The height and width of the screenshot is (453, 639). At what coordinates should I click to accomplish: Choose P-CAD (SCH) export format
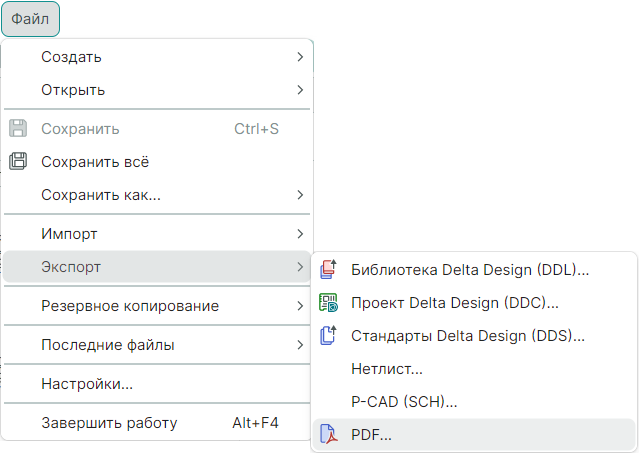click(404, 402)
